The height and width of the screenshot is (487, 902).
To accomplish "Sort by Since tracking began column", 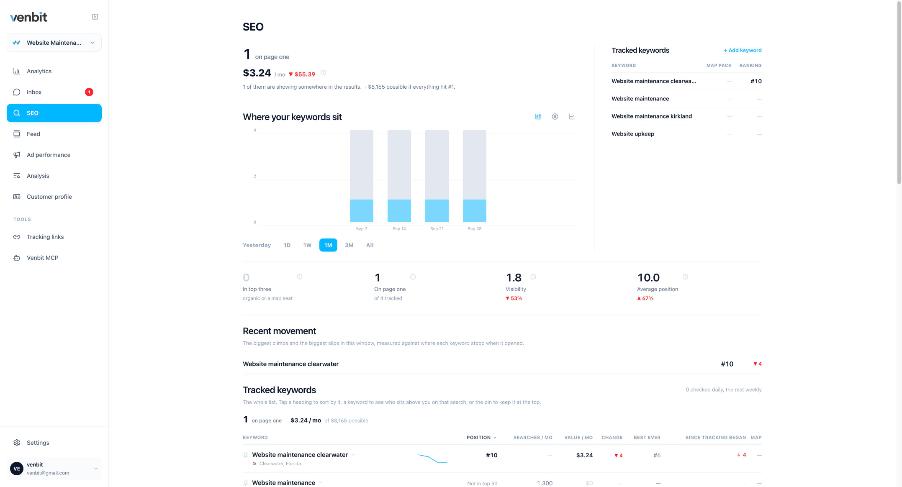I will point(716,438).
